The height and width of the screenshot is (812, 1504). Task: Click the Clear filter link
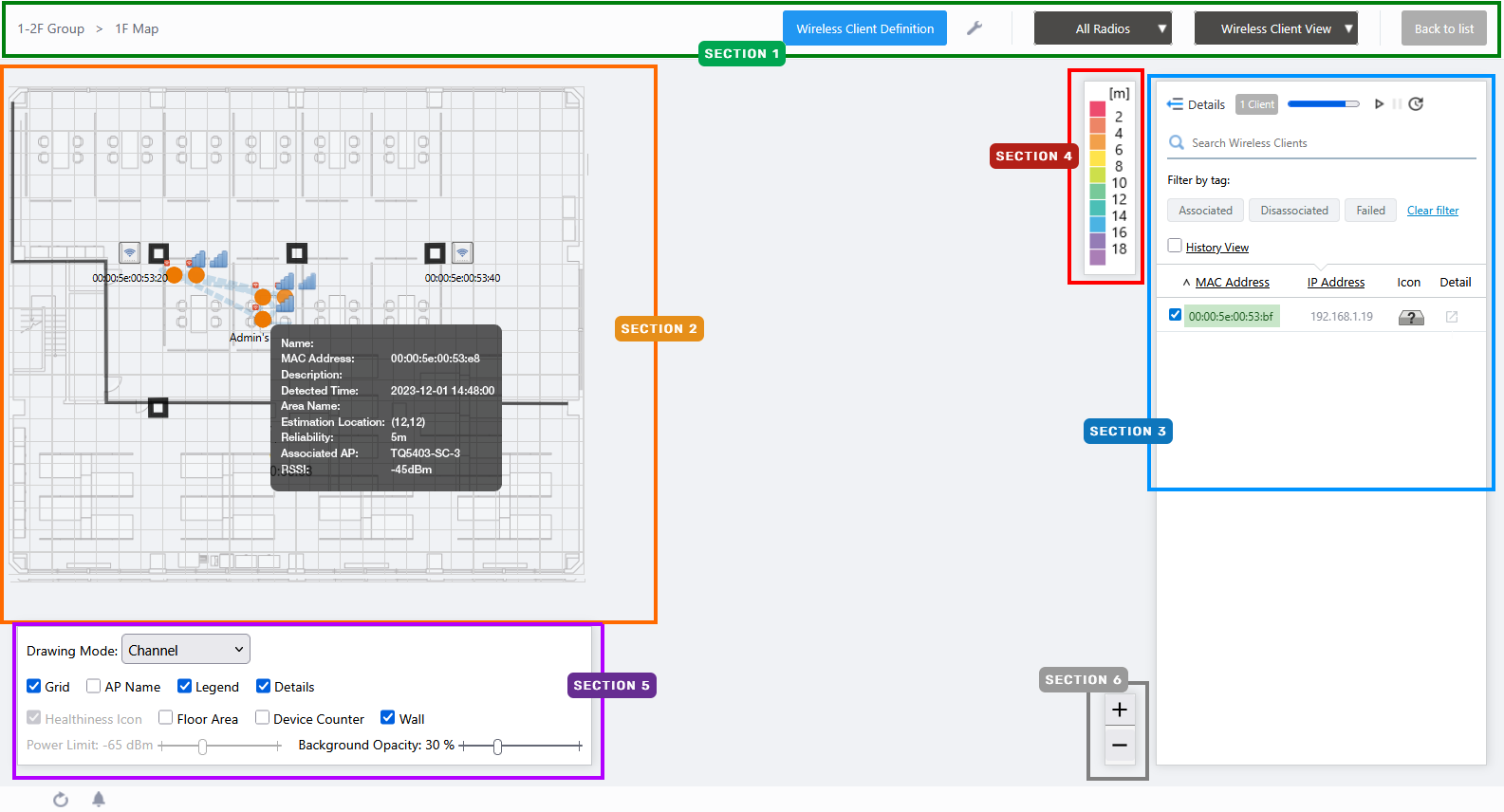[1432, 211]
